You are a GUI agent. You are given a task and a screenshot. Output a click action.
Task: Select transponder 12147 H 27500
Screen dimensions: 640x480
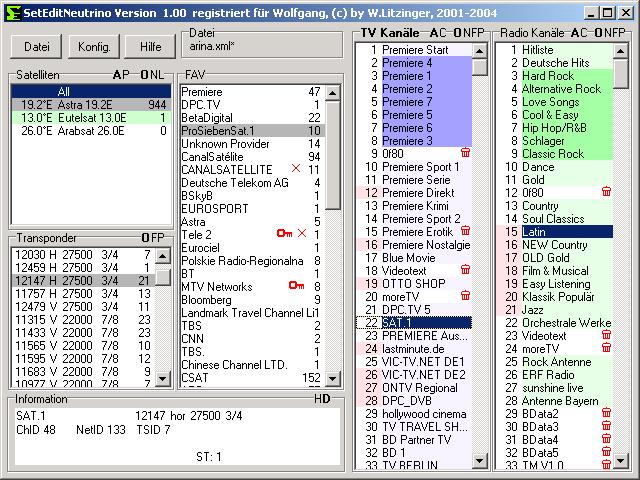pos(83,281)
